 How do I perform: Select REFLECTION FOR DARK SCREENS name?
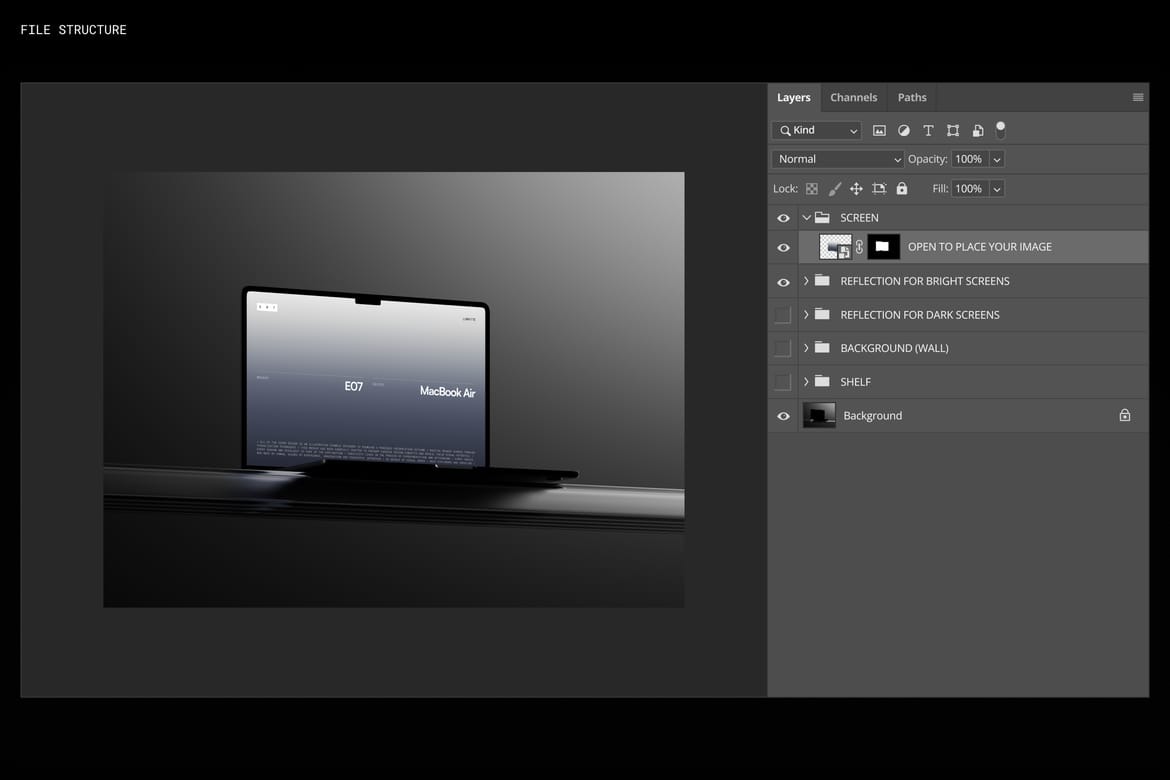920,315
